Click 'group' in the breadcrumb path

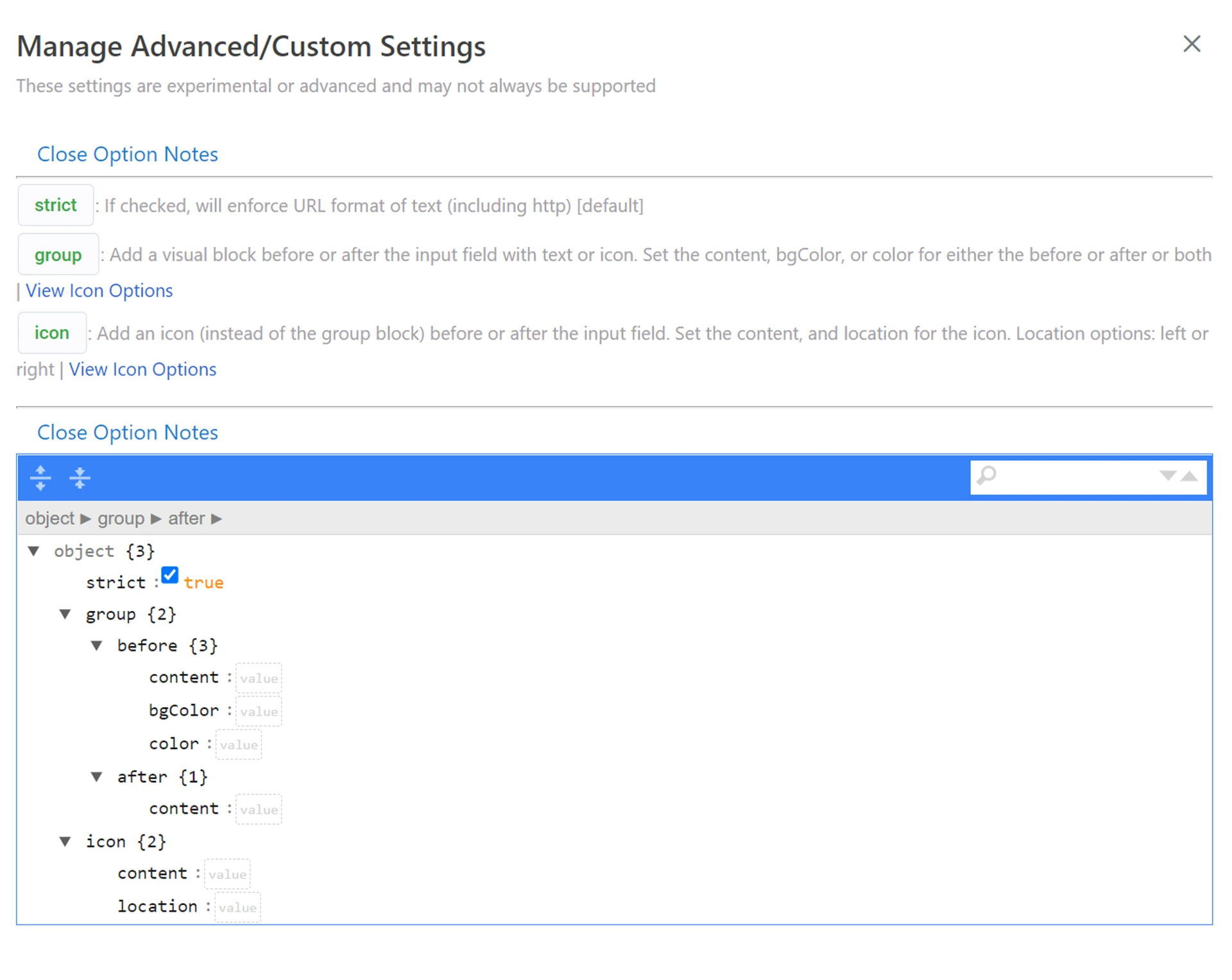121,519
